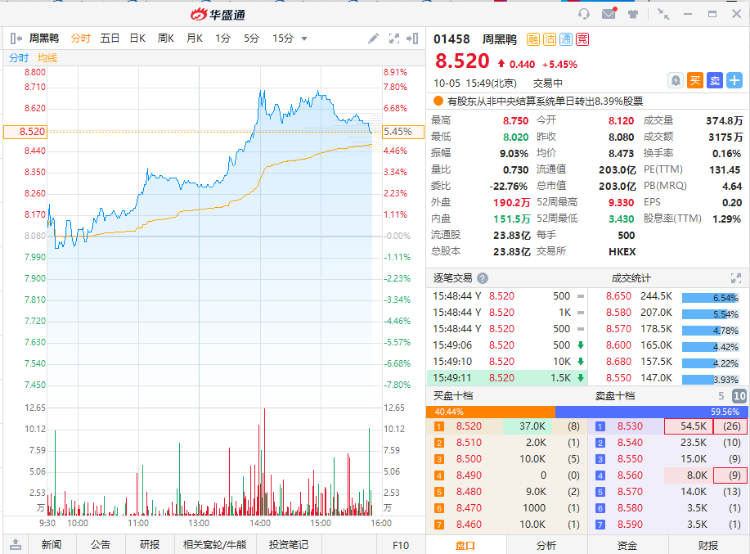This screenshot has width=750, height=554.
Task: Click the 通 stock connect badge
Action: pos(566,39)
